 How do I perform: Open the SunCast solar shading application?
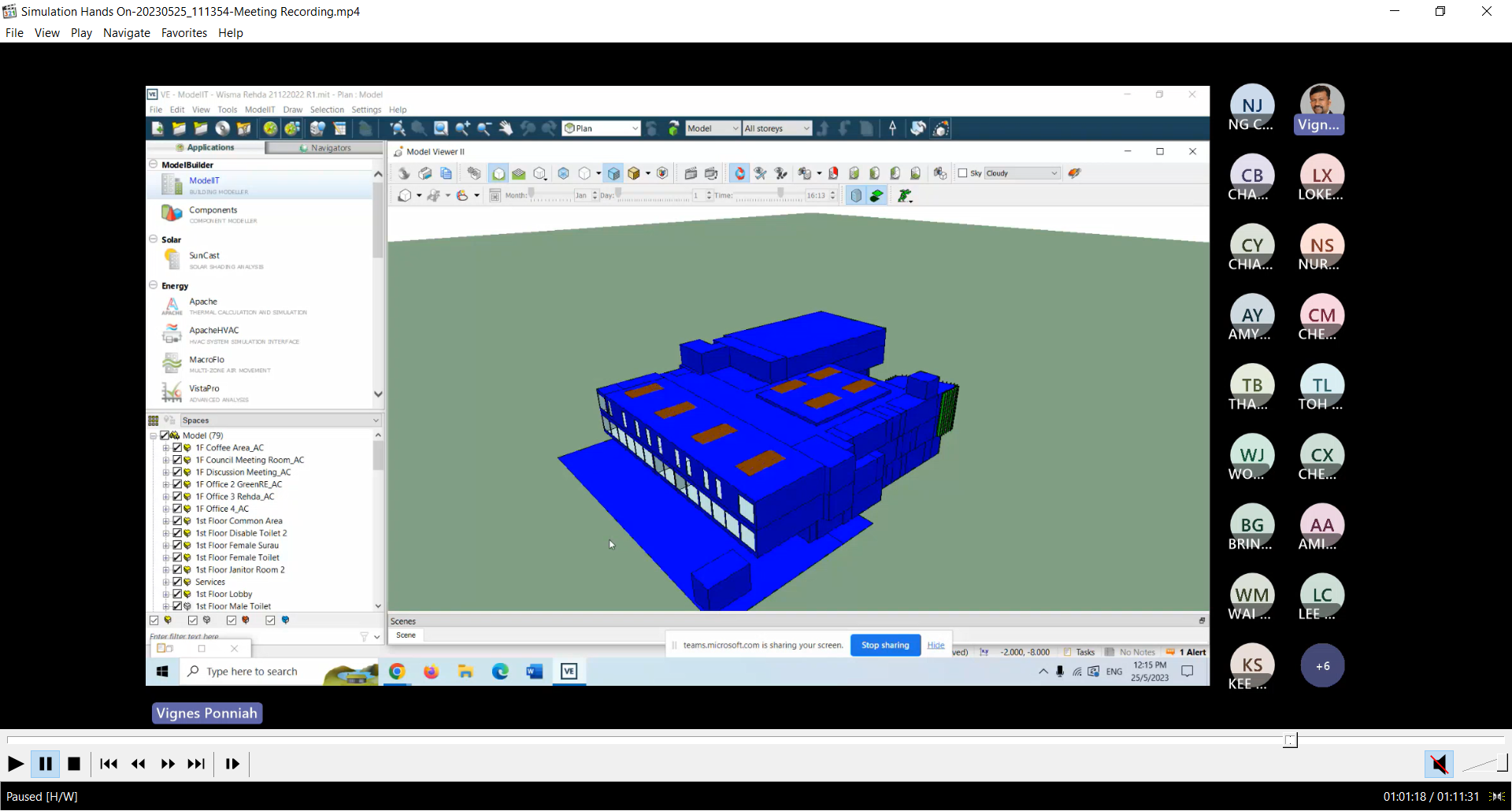point(172,259)
